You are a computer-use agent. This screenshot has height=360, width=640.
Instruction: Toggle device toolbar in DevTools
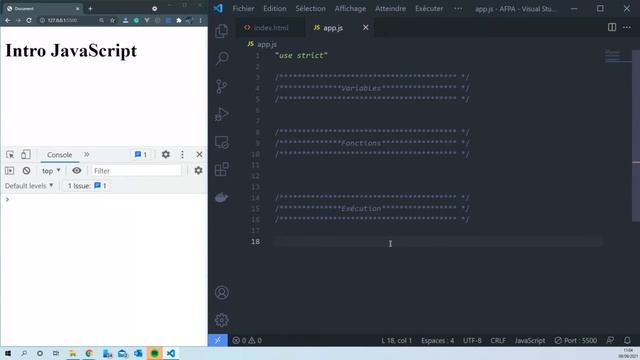pos(26,154)
